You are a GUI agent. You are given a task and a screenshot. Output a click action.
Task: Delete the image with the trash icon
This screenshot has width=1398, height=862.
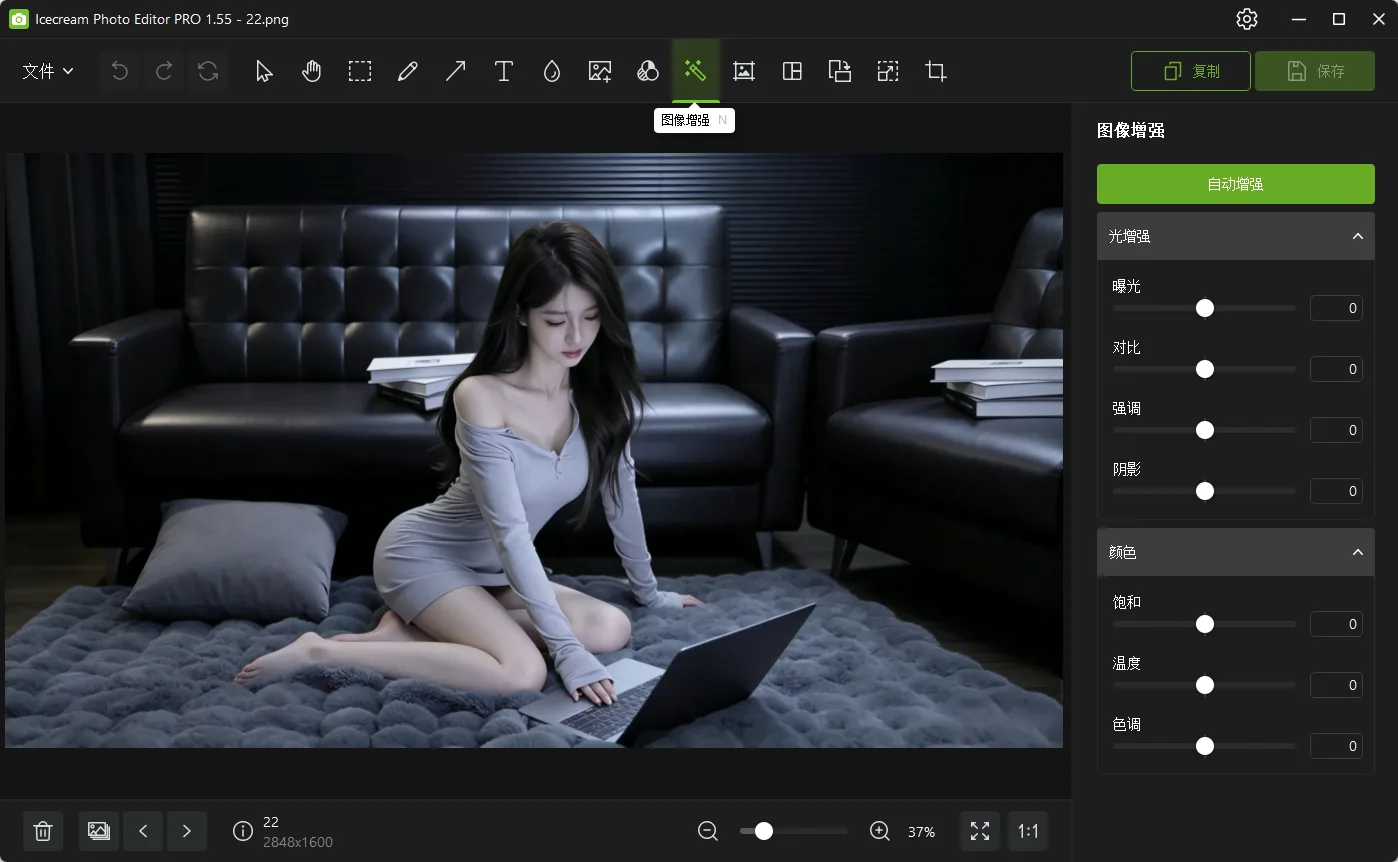43,831
